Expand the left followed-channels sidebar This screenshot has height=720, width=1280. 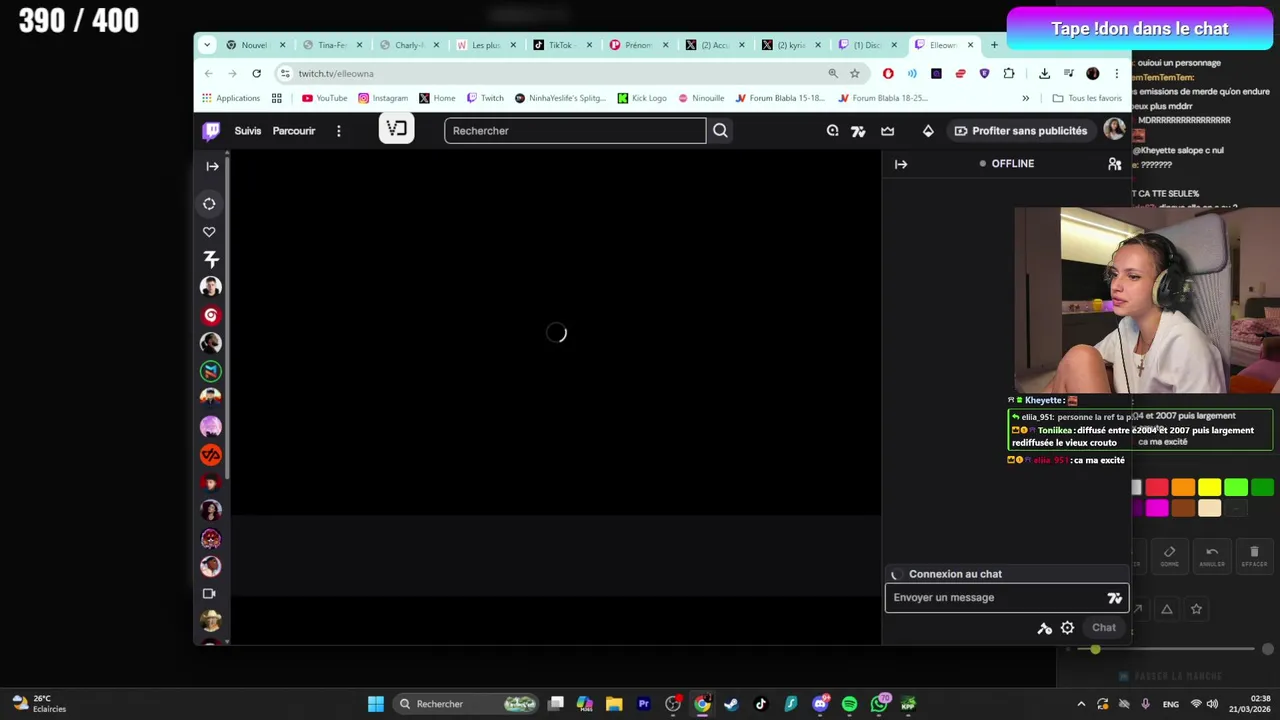tap(212, 166)
